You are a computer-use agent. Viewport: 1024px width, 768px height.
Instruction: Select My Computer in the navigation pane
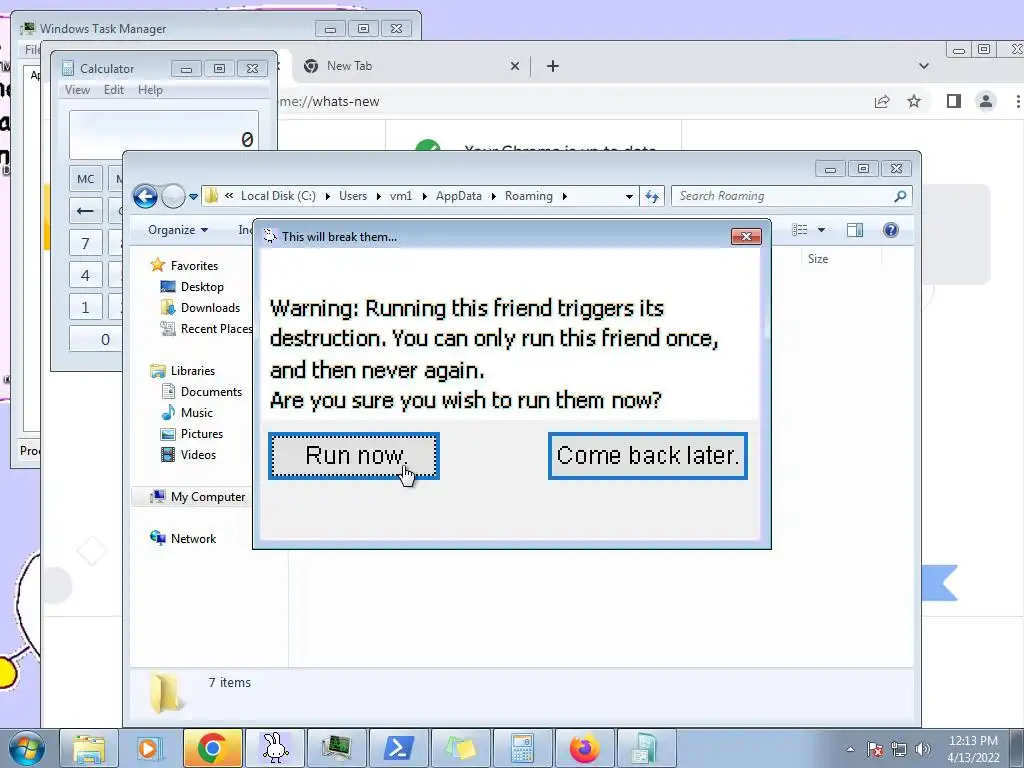[x=208, y=497]
